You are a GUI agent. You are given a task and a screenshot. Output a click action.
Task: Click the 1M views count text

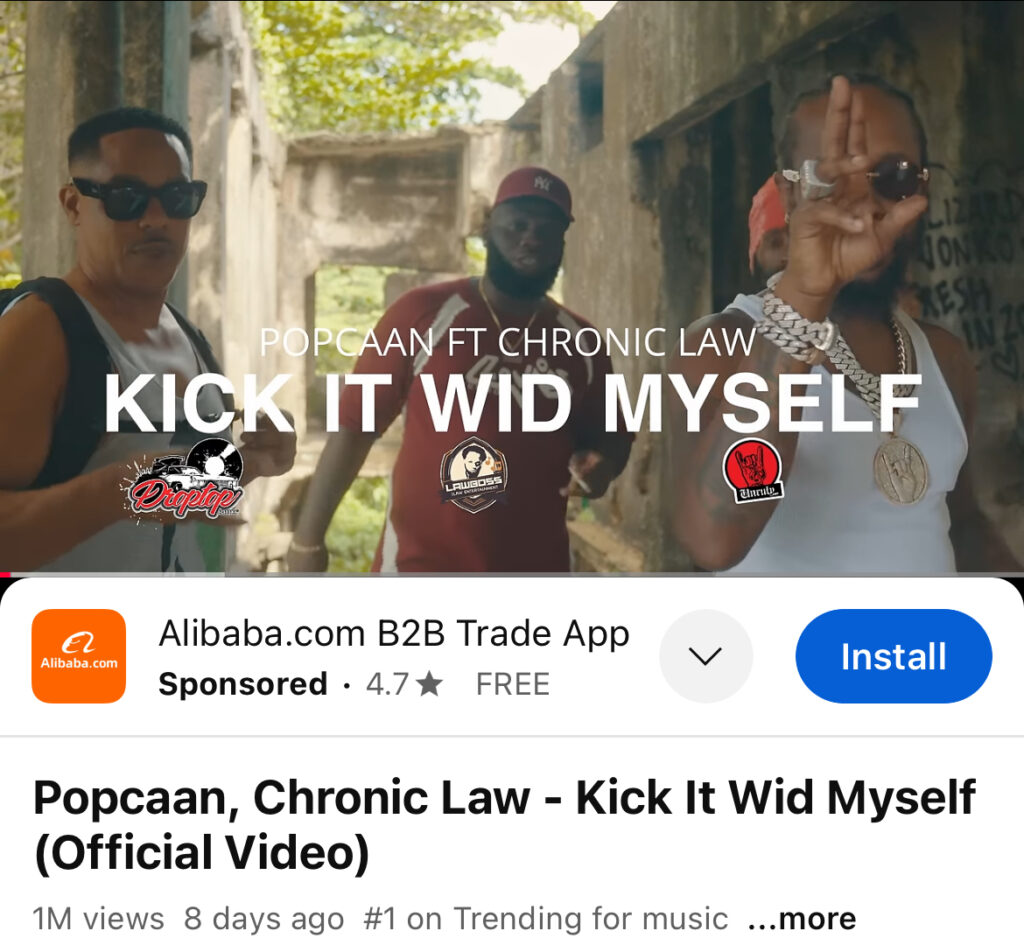coord(99,919)
